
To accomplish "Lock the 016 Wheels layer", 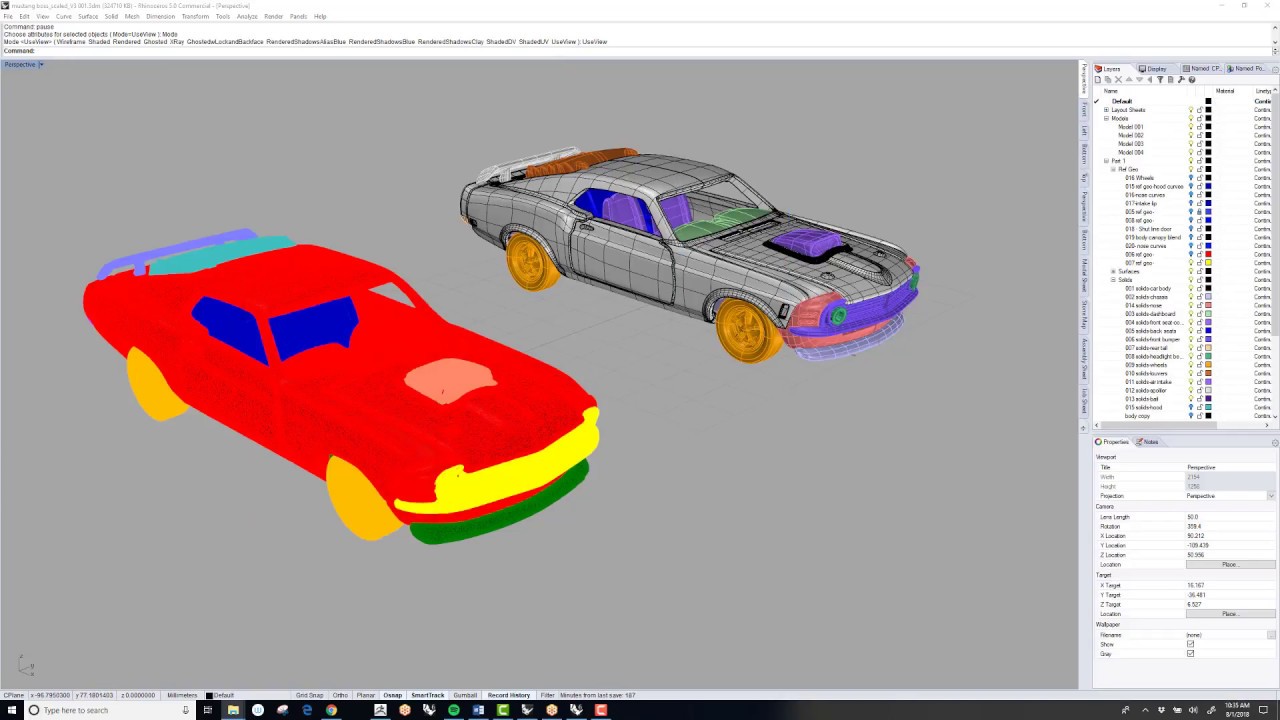I will point(1200,178).
